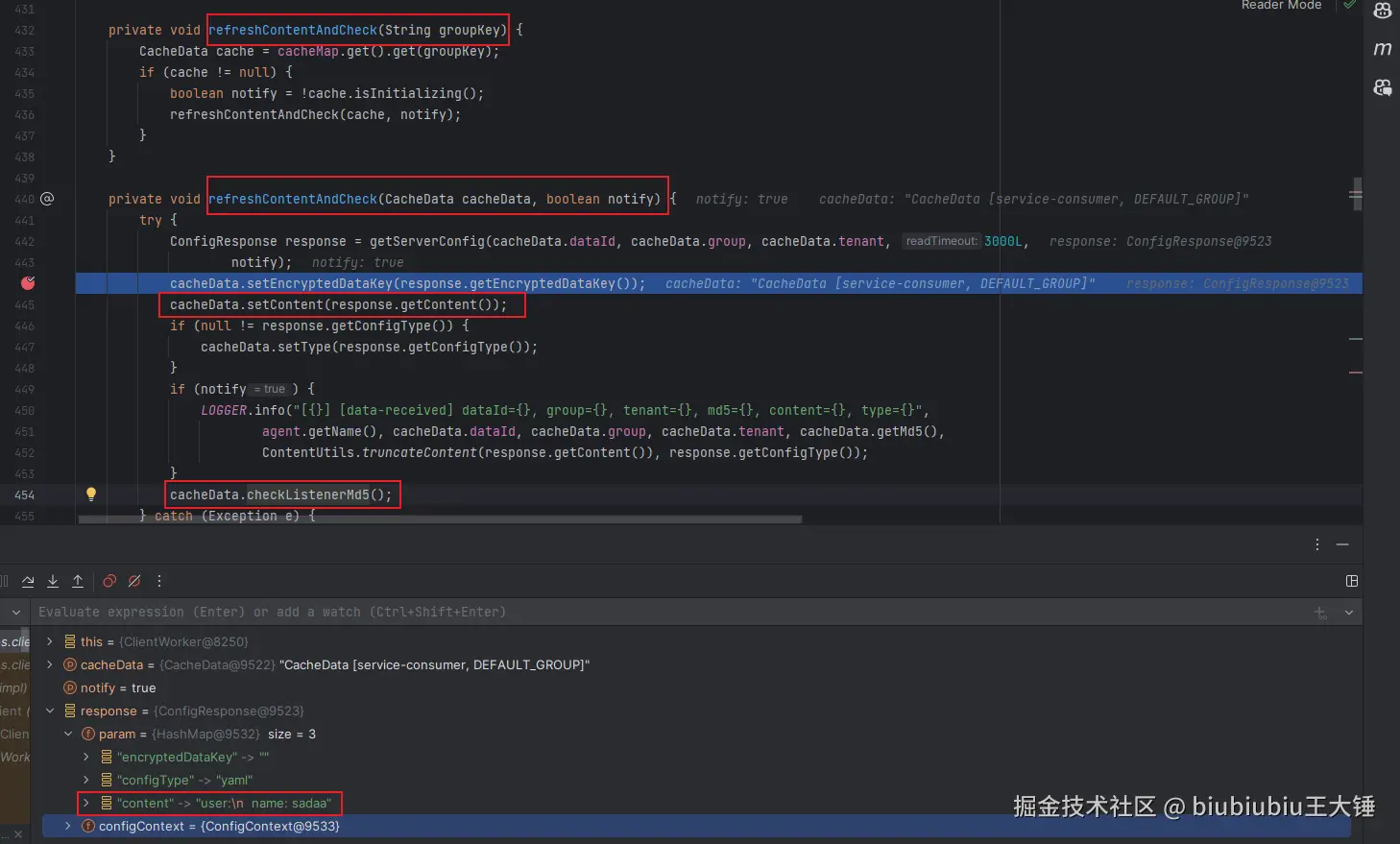The image size is (1400, 844).
Task: Collapse the param HashMap node
Action: click(68, 734)
